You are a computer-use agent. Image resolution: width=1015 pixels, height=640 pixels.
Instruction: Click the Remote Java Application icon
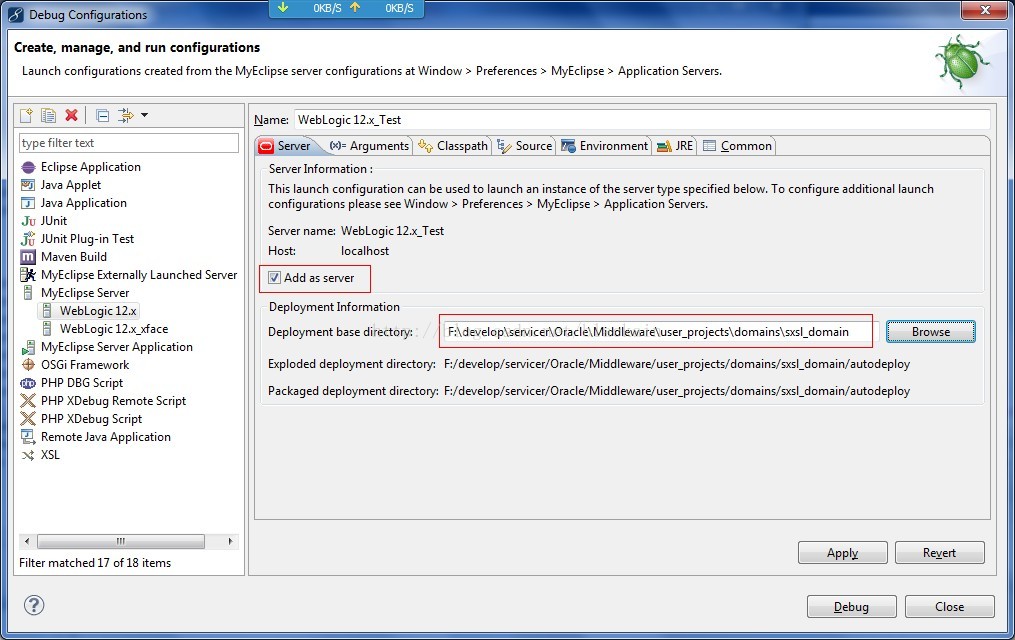click(x=28, y=437)
